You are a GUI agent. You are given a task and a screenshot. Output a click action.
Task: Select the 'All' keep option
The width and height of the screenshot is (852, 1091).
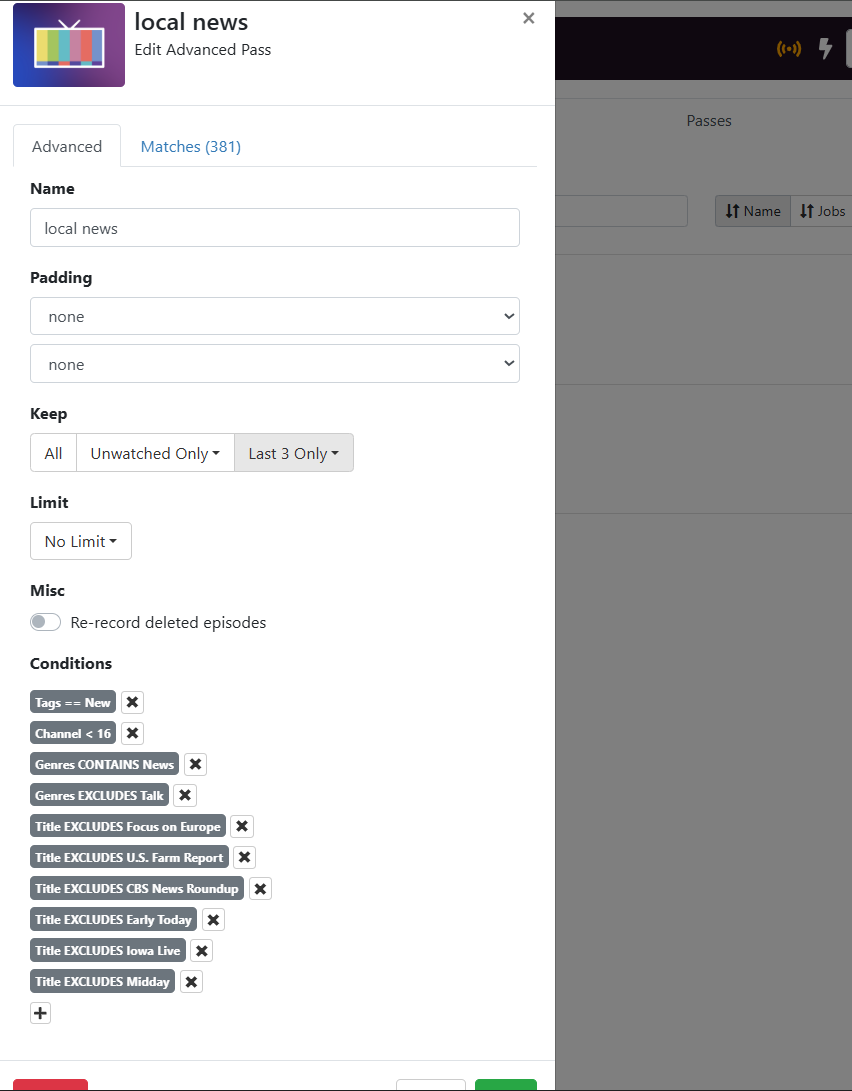(53, 453)
